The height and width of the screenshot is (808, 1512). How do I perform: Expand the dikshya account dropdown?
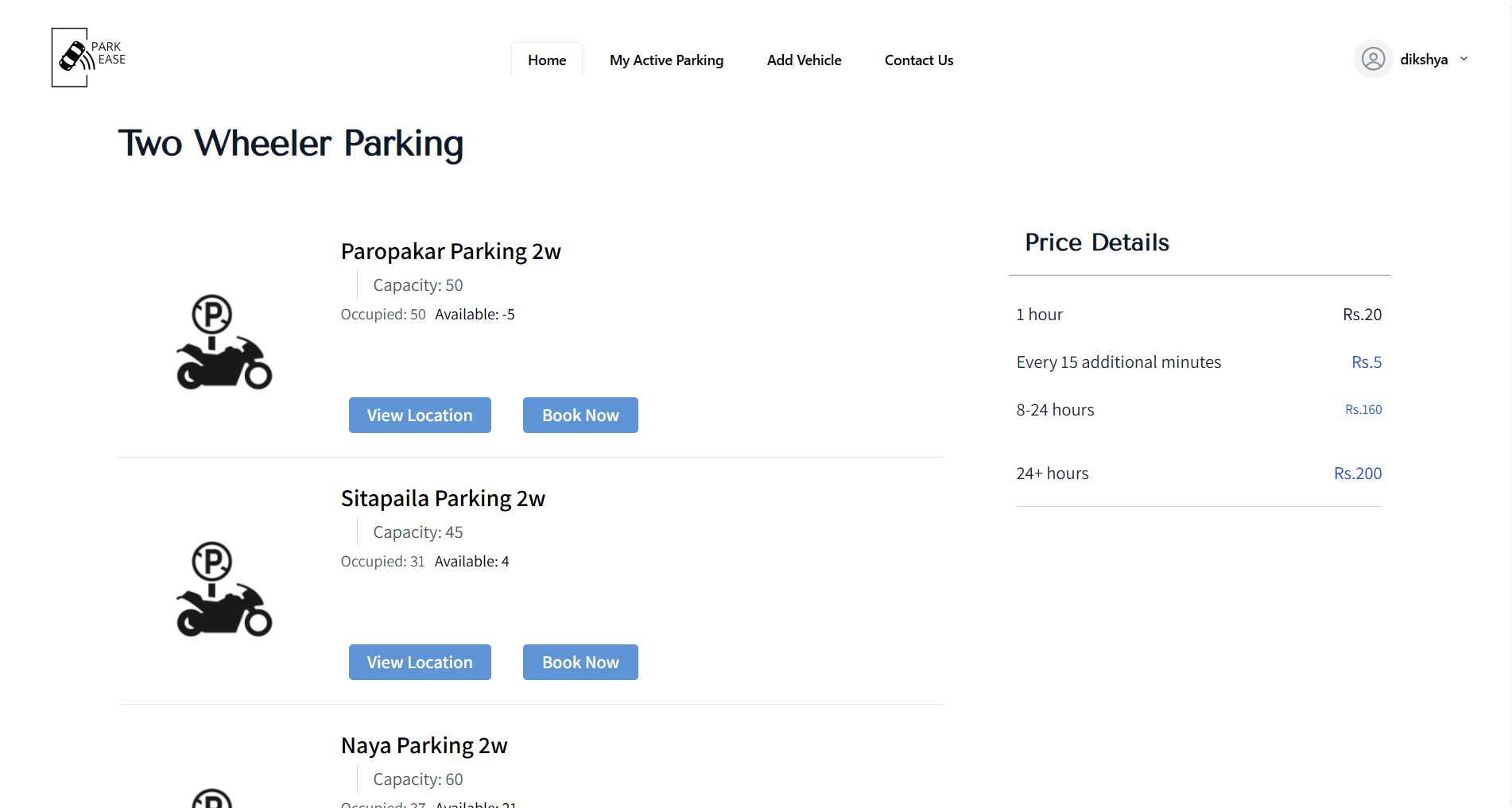point(1464,59)
